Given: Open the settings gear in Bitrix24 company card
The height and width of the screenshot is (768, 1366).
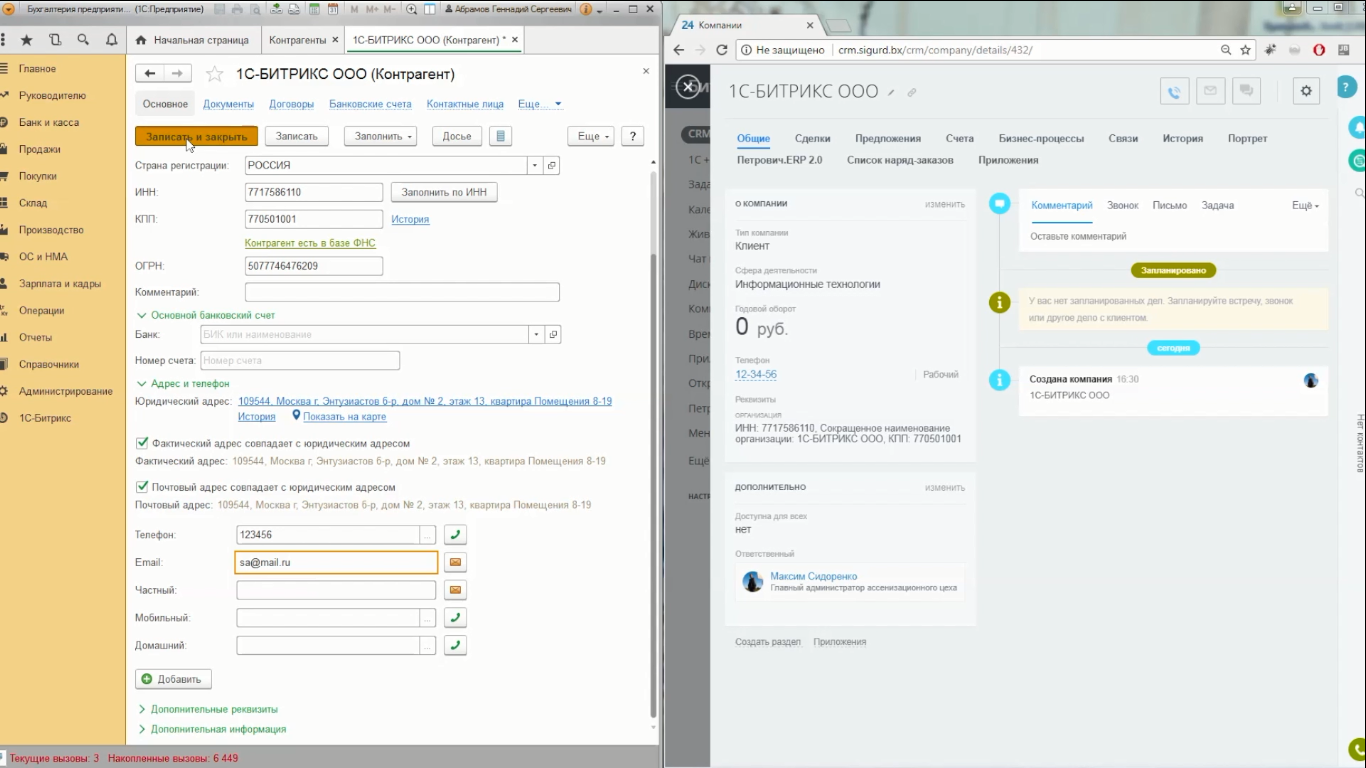Looking at the screenshot, I should point(1306,91).
